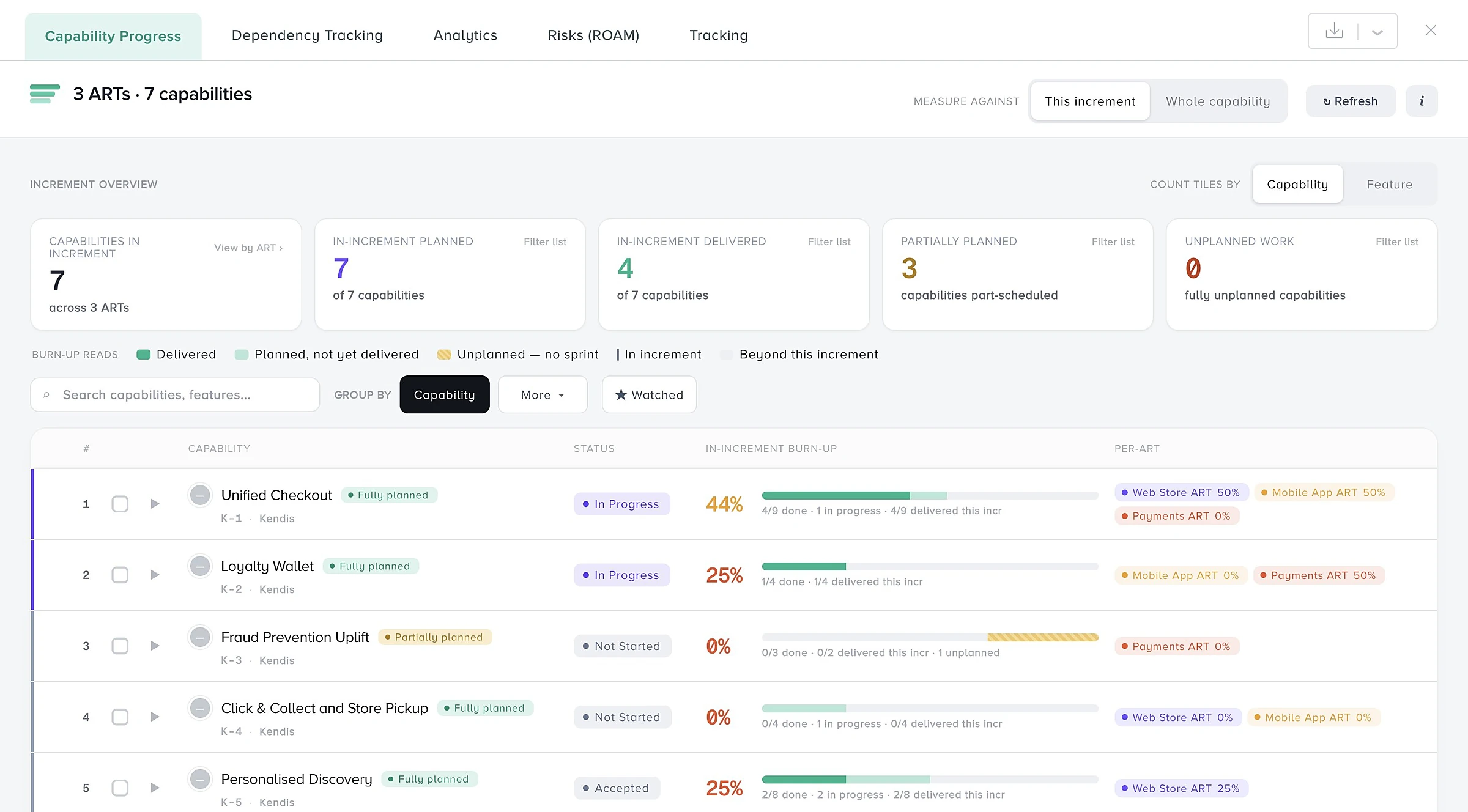
Task: Click Personalised Discovery burn-up progress bar
Action: [x=930, y=779]
